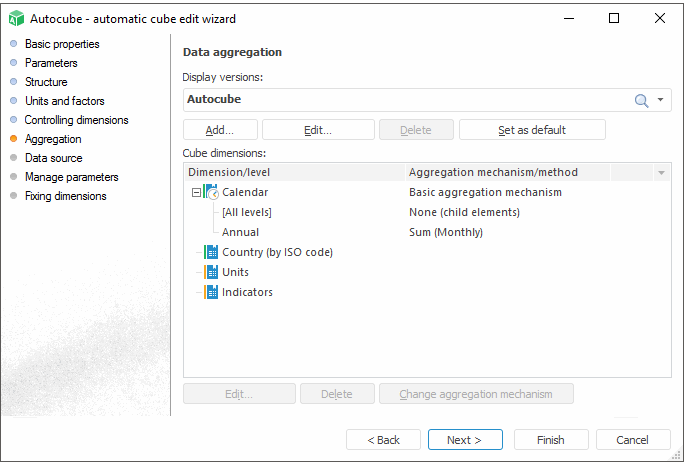Select the [All levels] row
Viewport: 684px width, 466px height.
tap(246, 212)
